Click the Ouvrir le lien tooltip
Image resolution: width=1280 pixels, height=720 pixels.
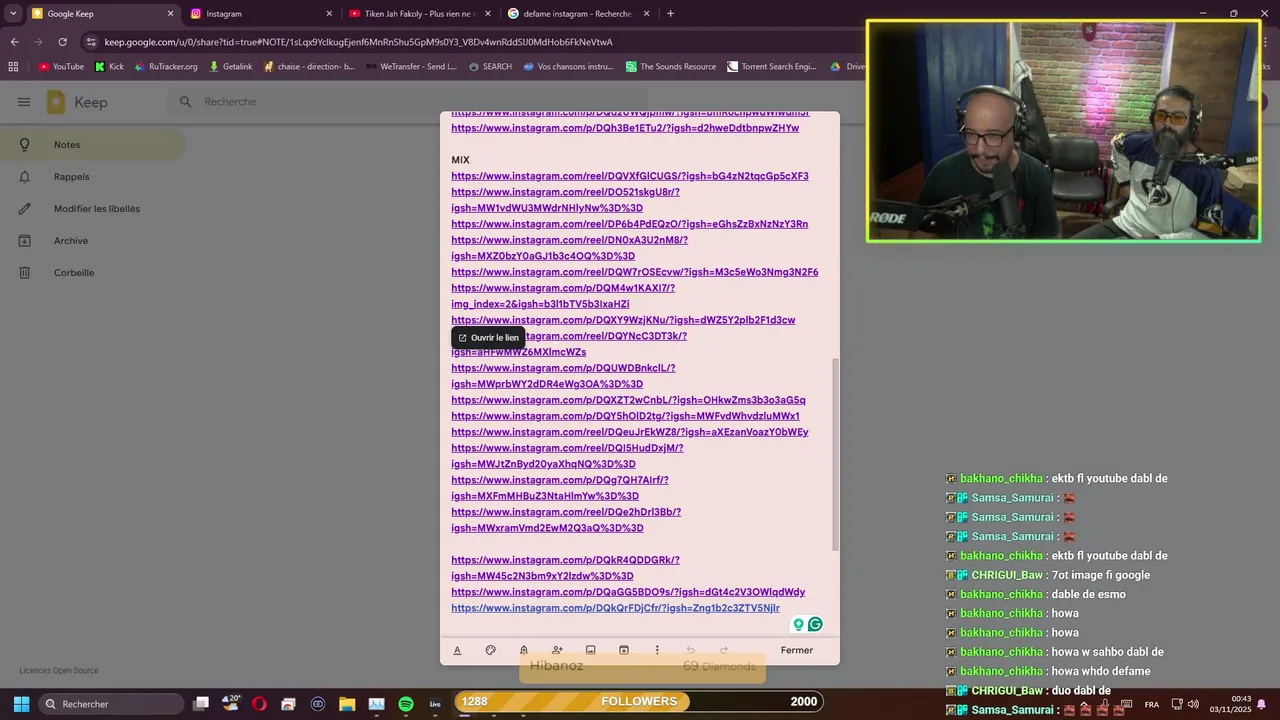(488, 338)
